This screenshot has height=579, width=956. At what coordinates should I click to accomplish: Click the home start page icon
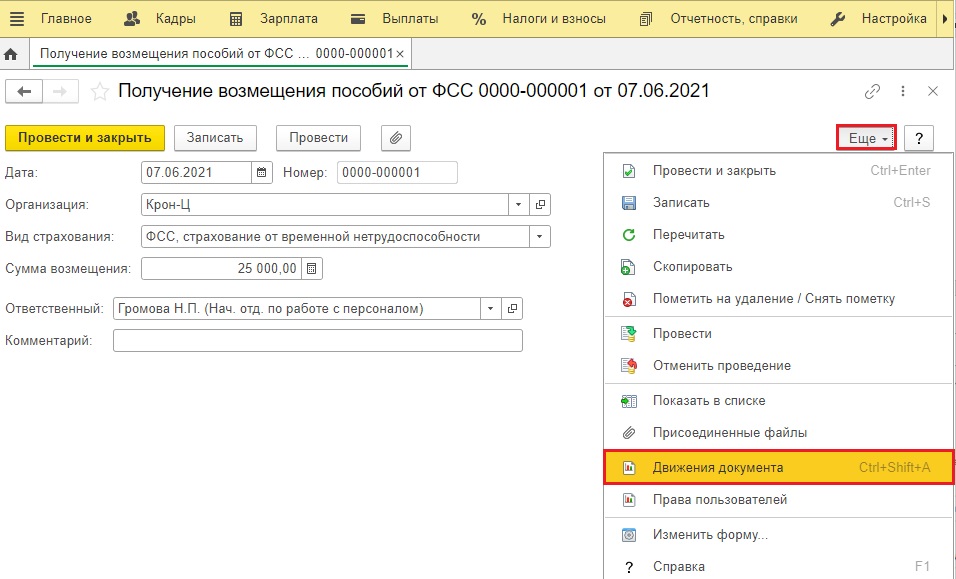11,53
